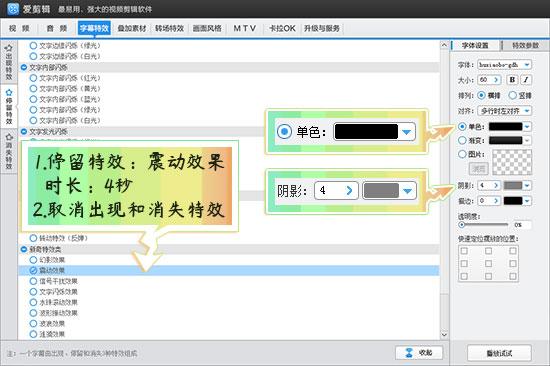
Task: Collapse the 新奇特效类 group
Action: click(24, 249)
